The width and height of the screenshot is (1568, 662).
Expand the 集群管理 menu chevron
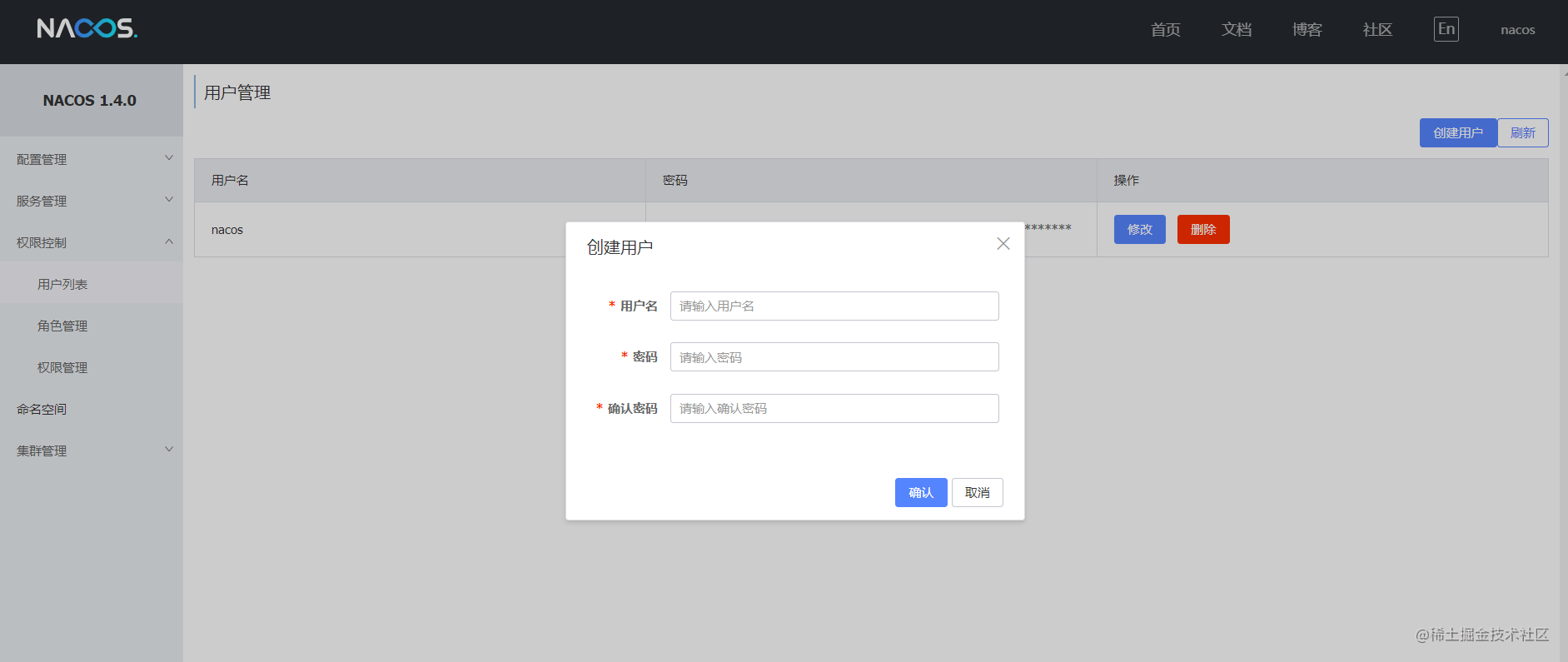coord(169,450)
